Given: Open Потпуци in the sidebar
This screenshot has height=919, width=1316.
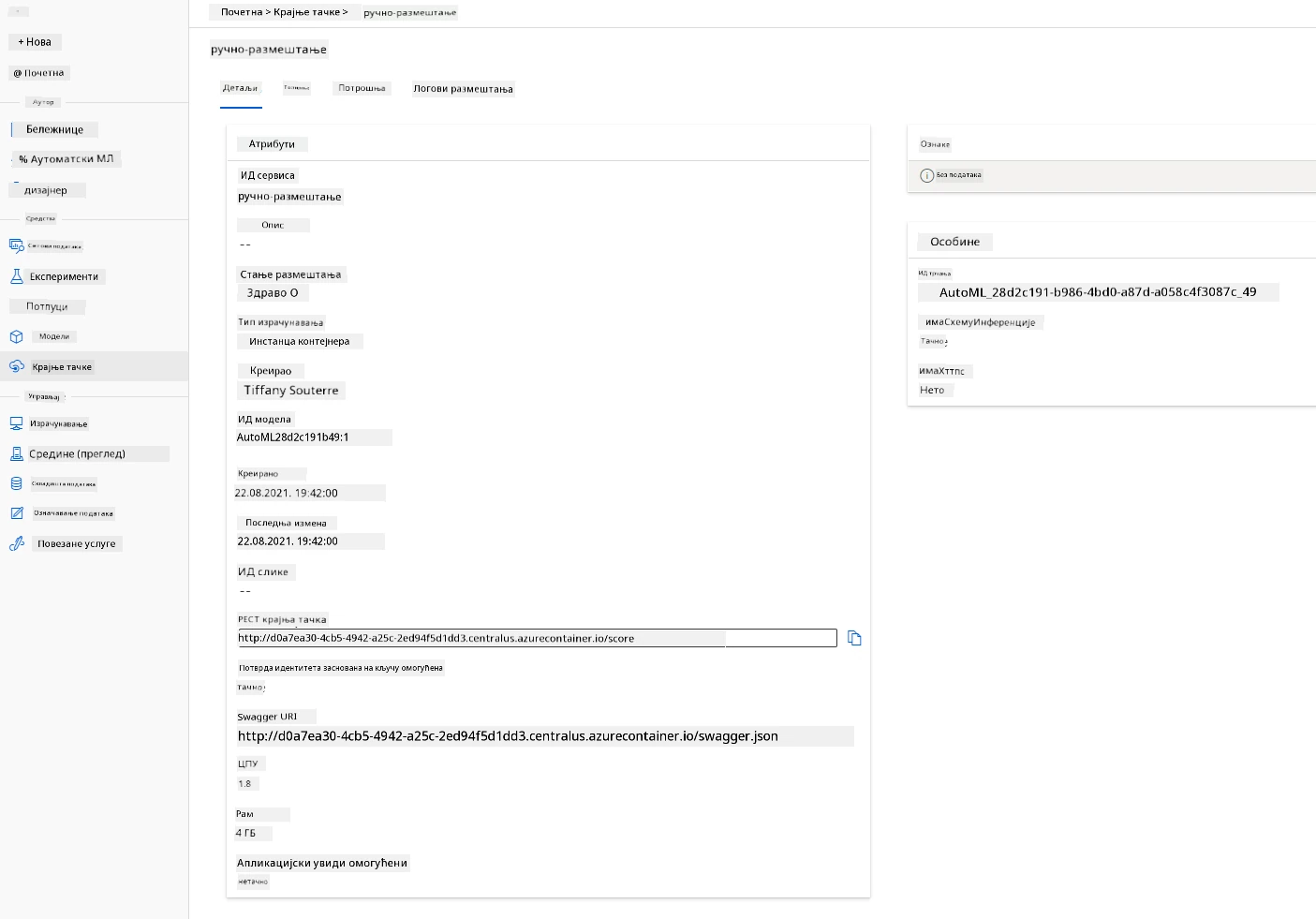Looking at the screenshot, I should point(47,306).
